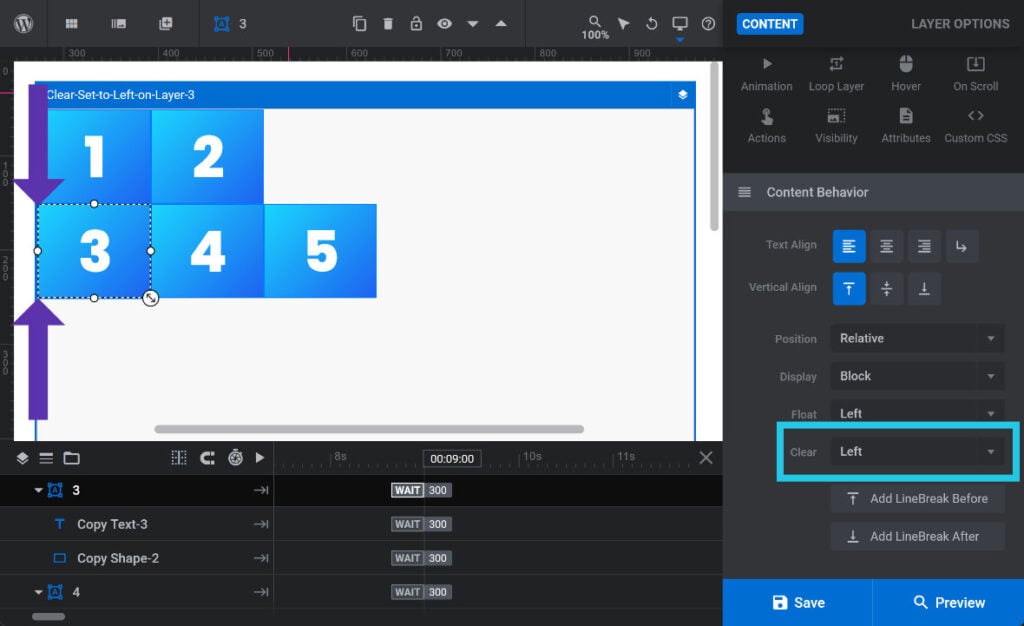Toggle layer lock in top toolbar

click(x=416, y=23)
